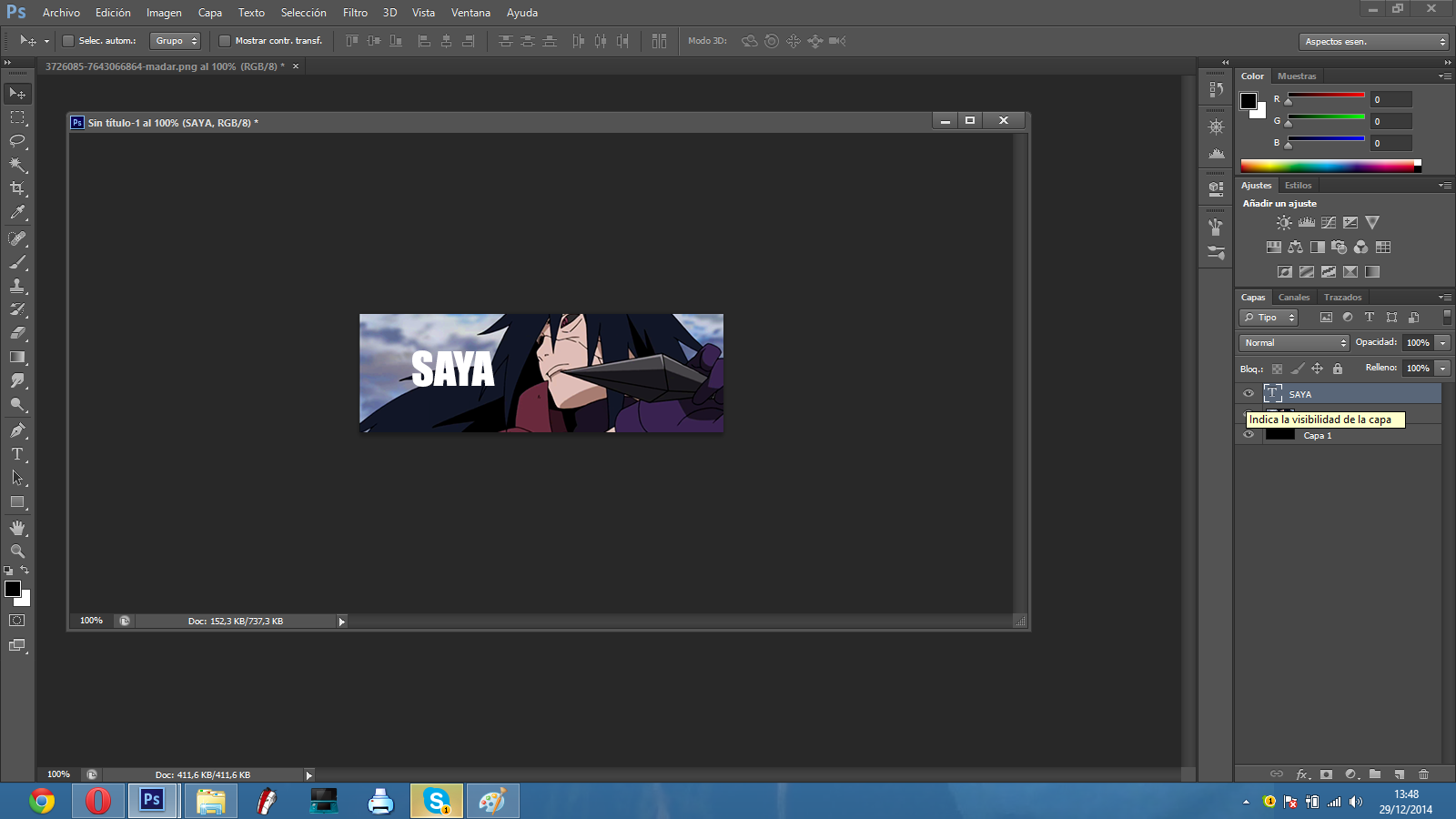
Task: Select the Hand tool
Action: [17, 528]
